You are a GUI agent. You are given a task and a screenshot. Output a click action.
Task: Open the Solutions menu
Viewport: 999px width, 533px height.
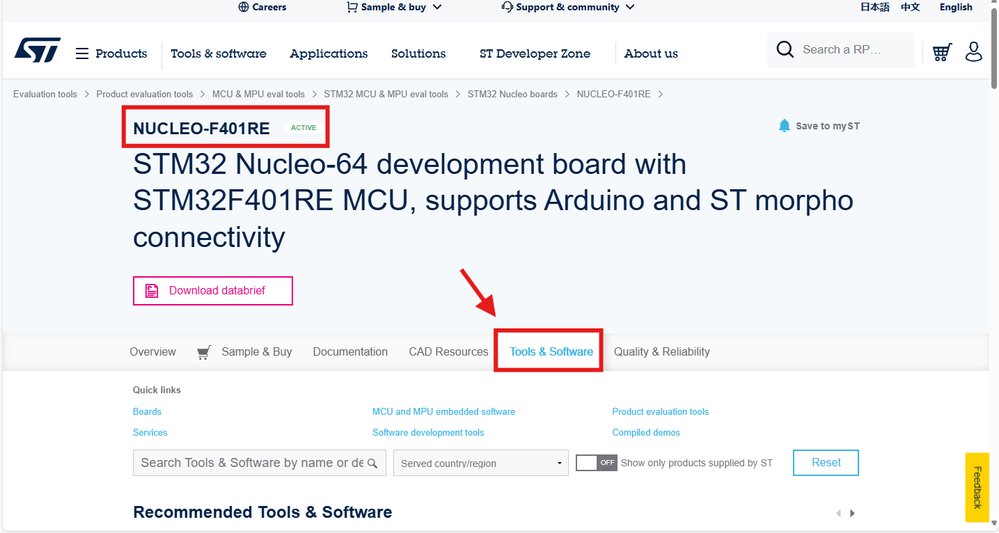click(x=419, y=53)
